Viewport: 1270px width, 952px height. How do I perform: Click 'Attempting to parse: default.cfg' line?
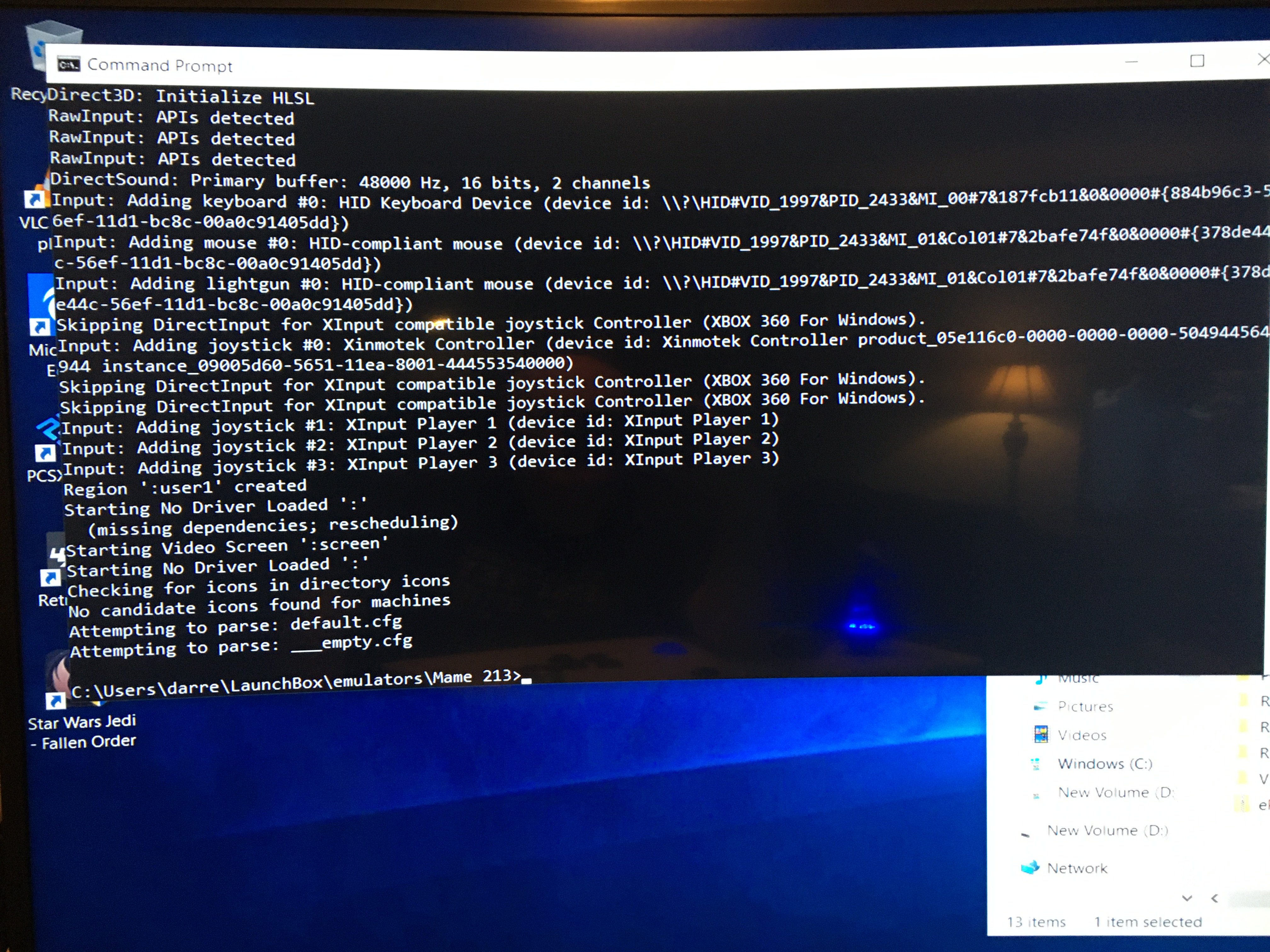coord(235,626)
